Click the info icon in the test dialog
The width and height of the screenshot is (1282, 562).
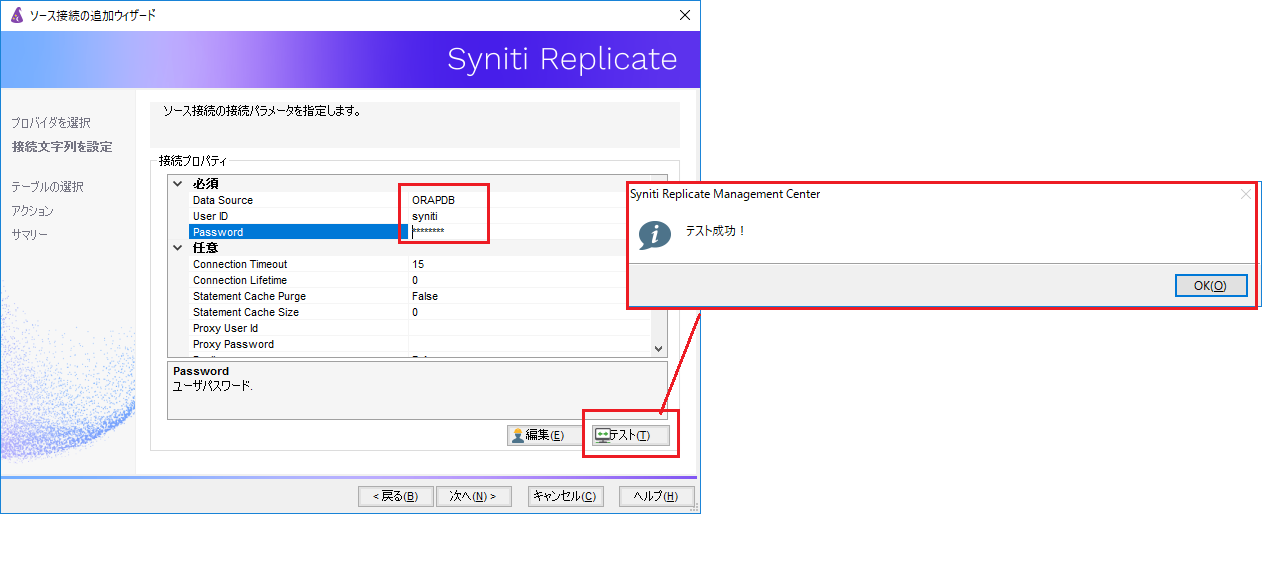654,235
